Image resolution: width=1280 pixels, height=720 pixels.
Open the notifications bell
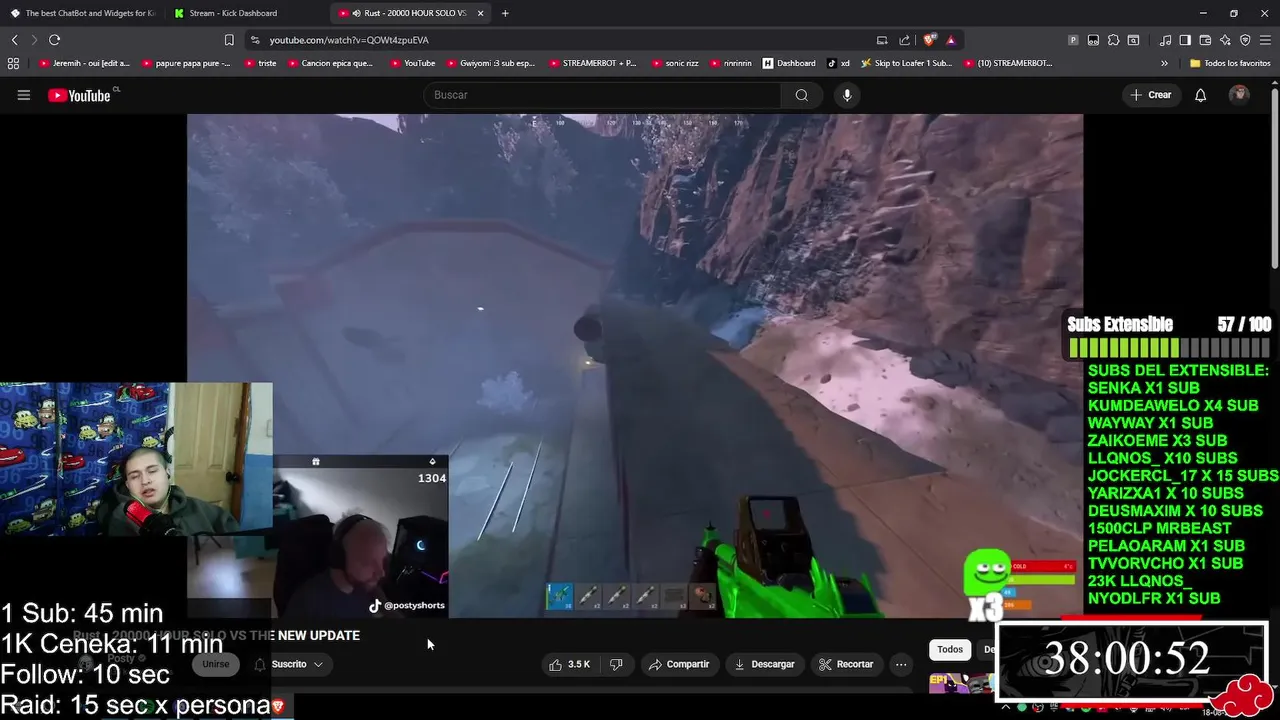coord(1200,95)
